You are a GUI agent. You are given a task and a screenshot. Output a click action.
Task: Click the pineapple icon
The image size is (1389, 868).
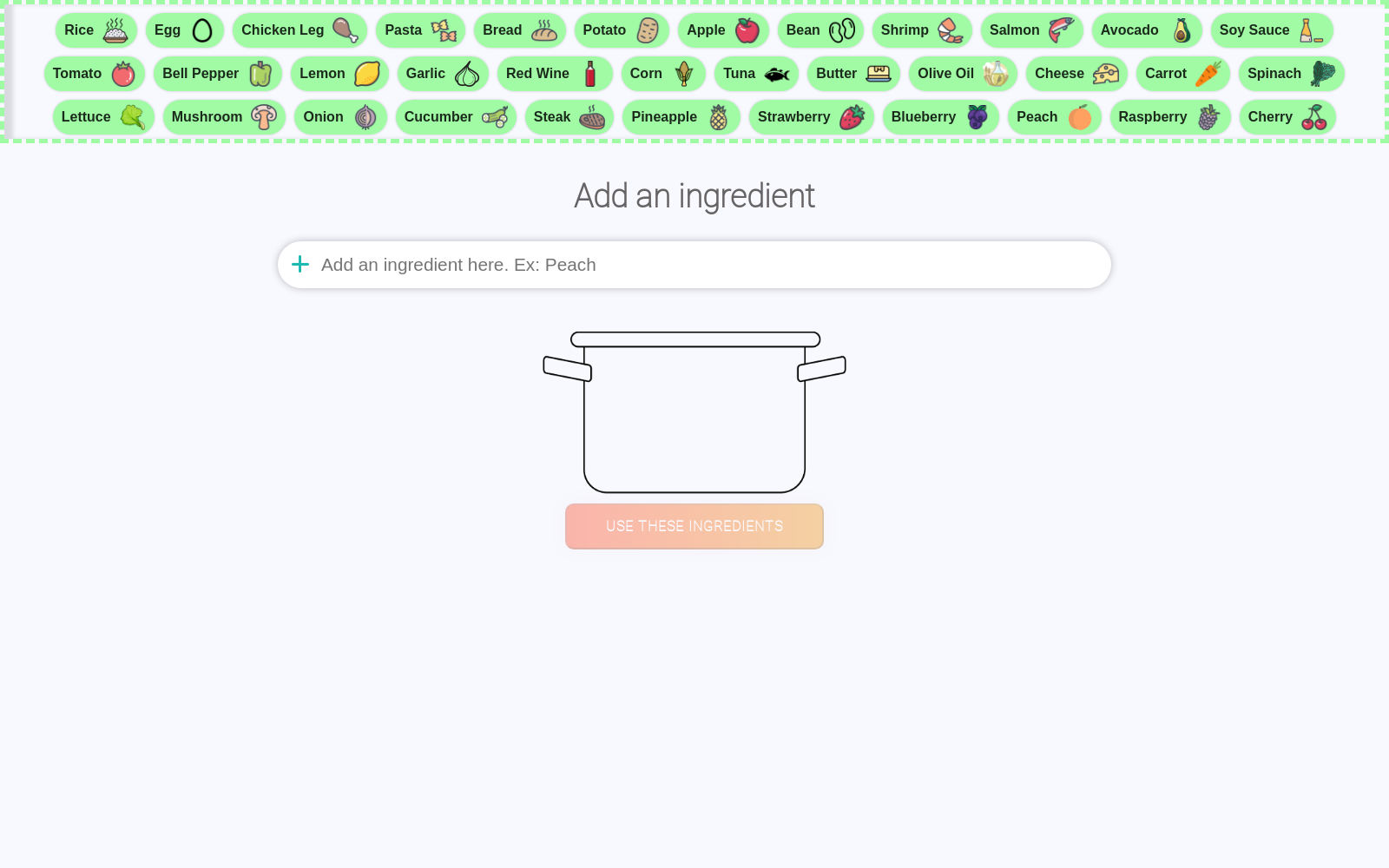pos(719,117)
